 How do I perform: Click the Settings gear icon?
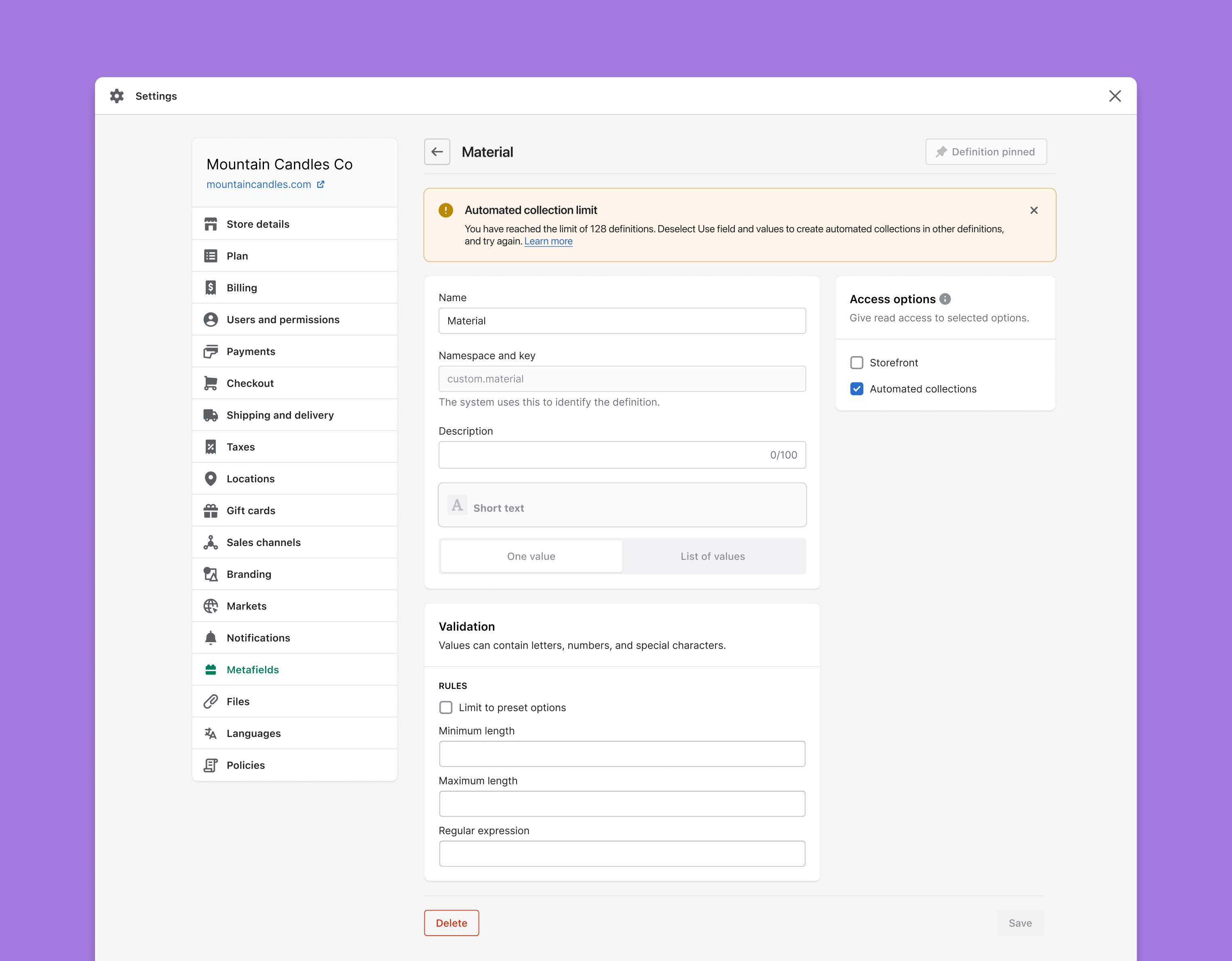(x=117, y=96)
